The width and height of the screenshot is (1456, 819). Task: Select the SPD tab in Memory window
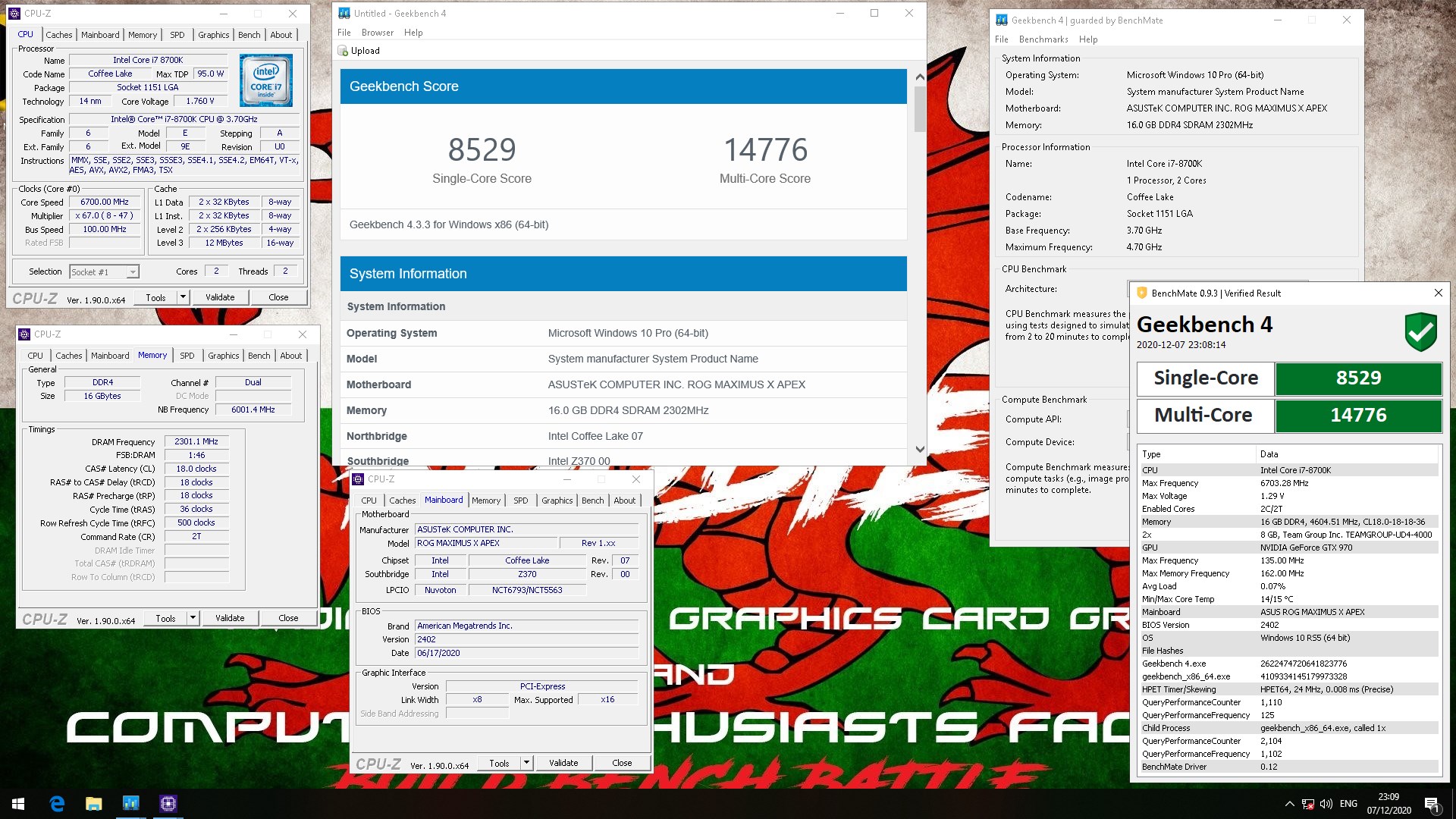coord(187,356)
